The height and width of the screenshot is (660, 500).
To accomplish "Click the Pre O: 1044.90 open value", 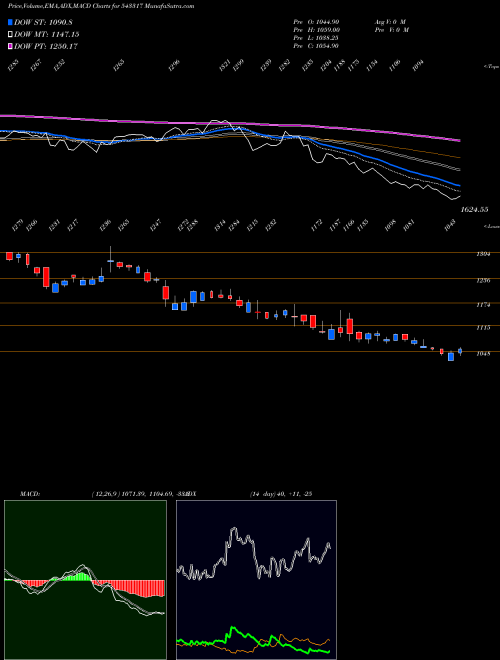I will (x=316, y=21).
